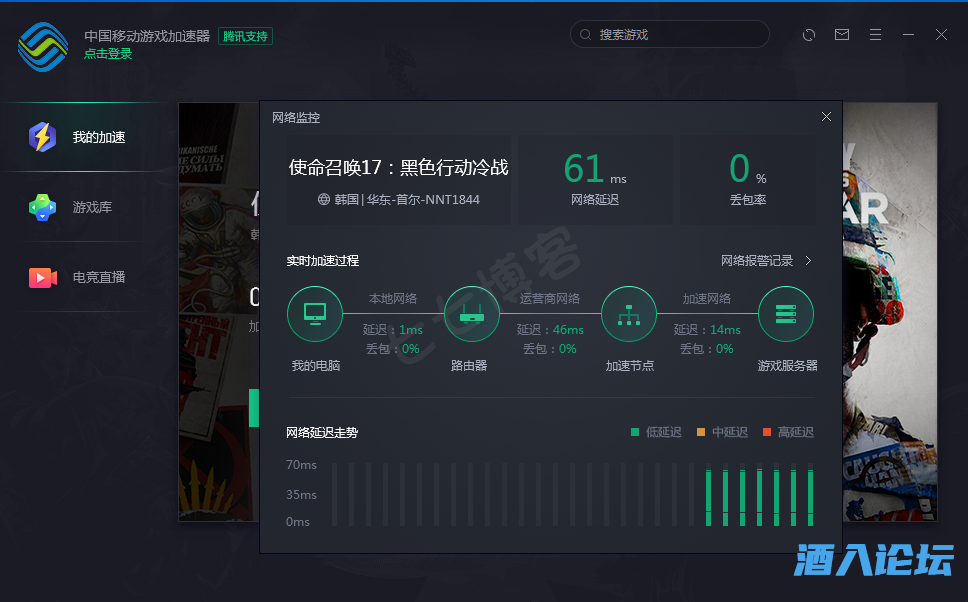Click the 游戏服务器 server icon
The height and width of the screenshot is (602, 968).
tap(785, 314)
